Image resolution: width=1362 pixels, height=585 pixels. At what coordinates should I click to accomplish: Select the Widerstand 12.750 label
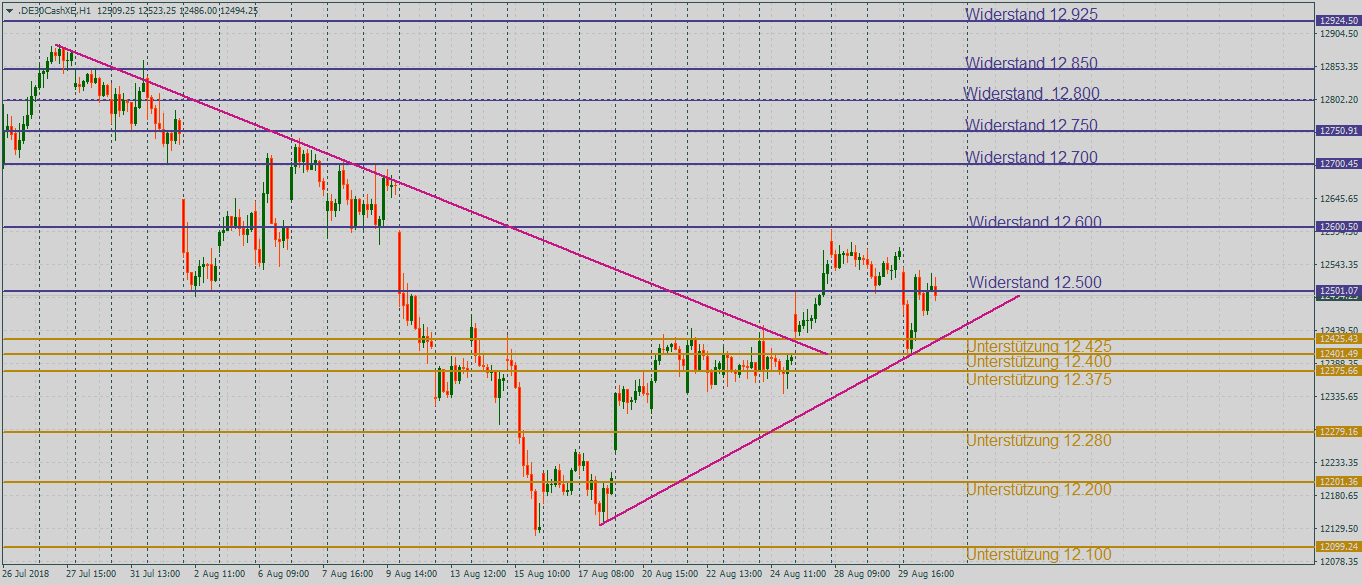coord(1031,125)
